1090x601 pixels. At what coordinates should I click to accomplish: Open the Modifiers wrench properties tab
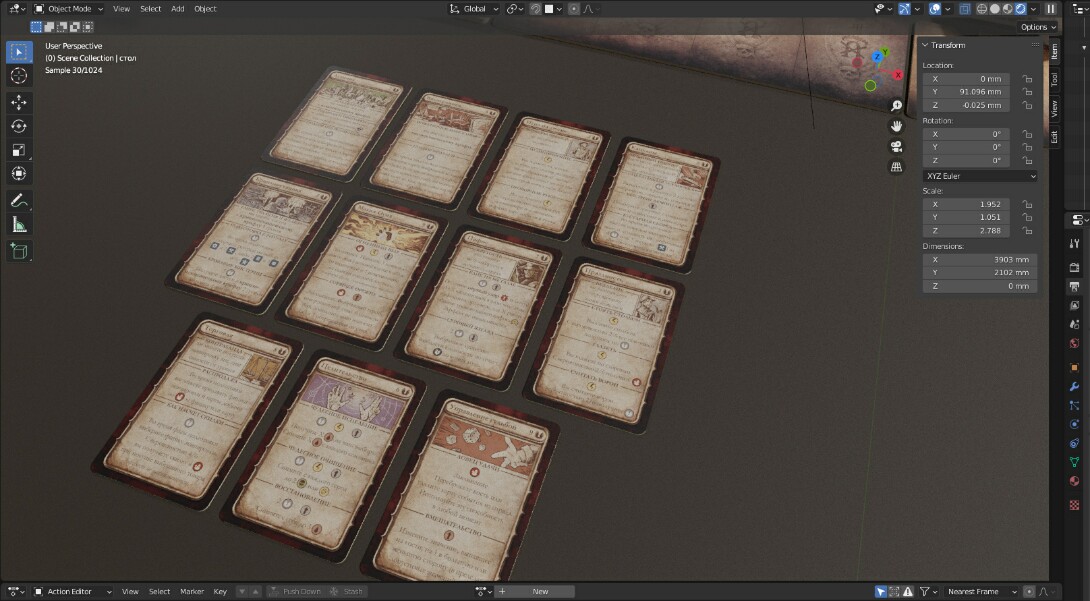[x=1074, y=387]
